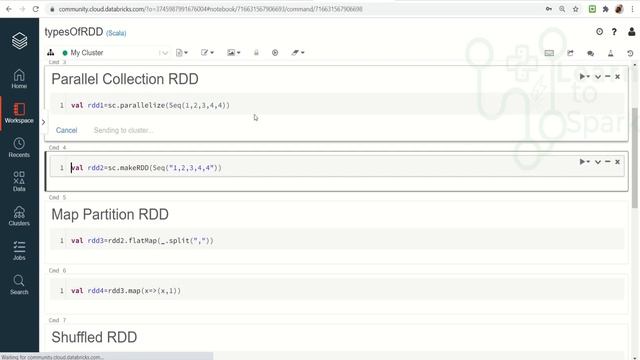This screenshot has height=360, width=640.
Task: Click the Map Partition RDD heading
Action: (110, 214)
